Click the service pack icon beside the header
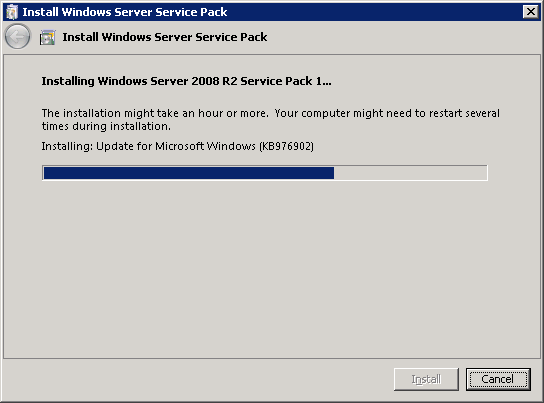 point(48,37)
